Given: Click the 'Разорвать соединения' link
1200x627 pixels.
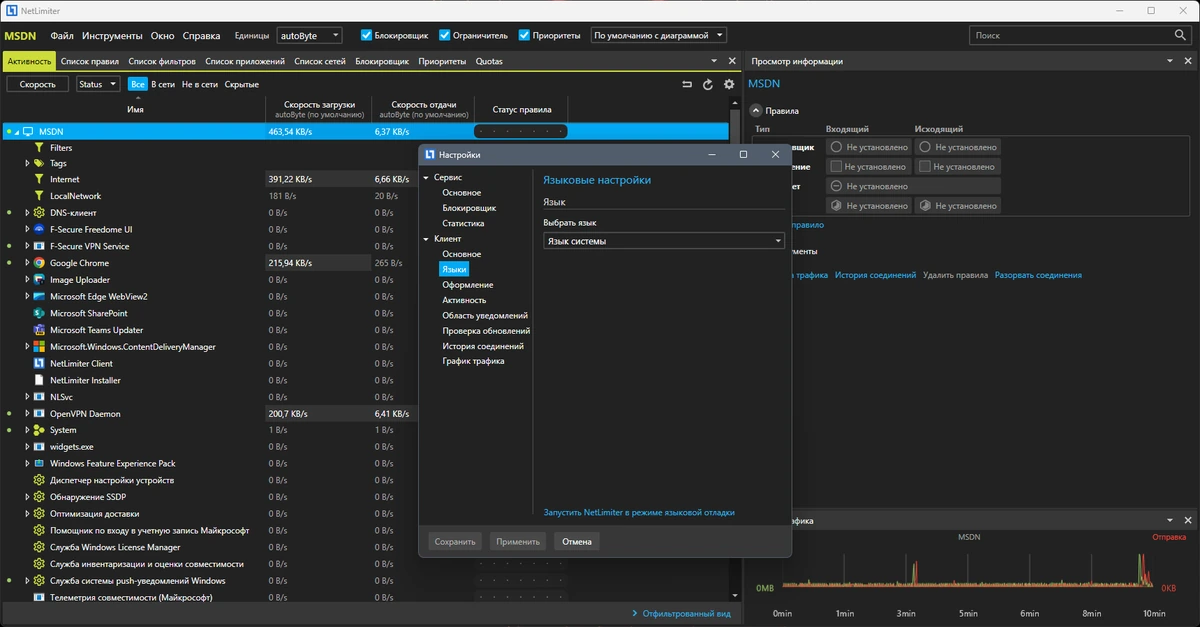Looking at the screenshot, I should click(1038, 275).
